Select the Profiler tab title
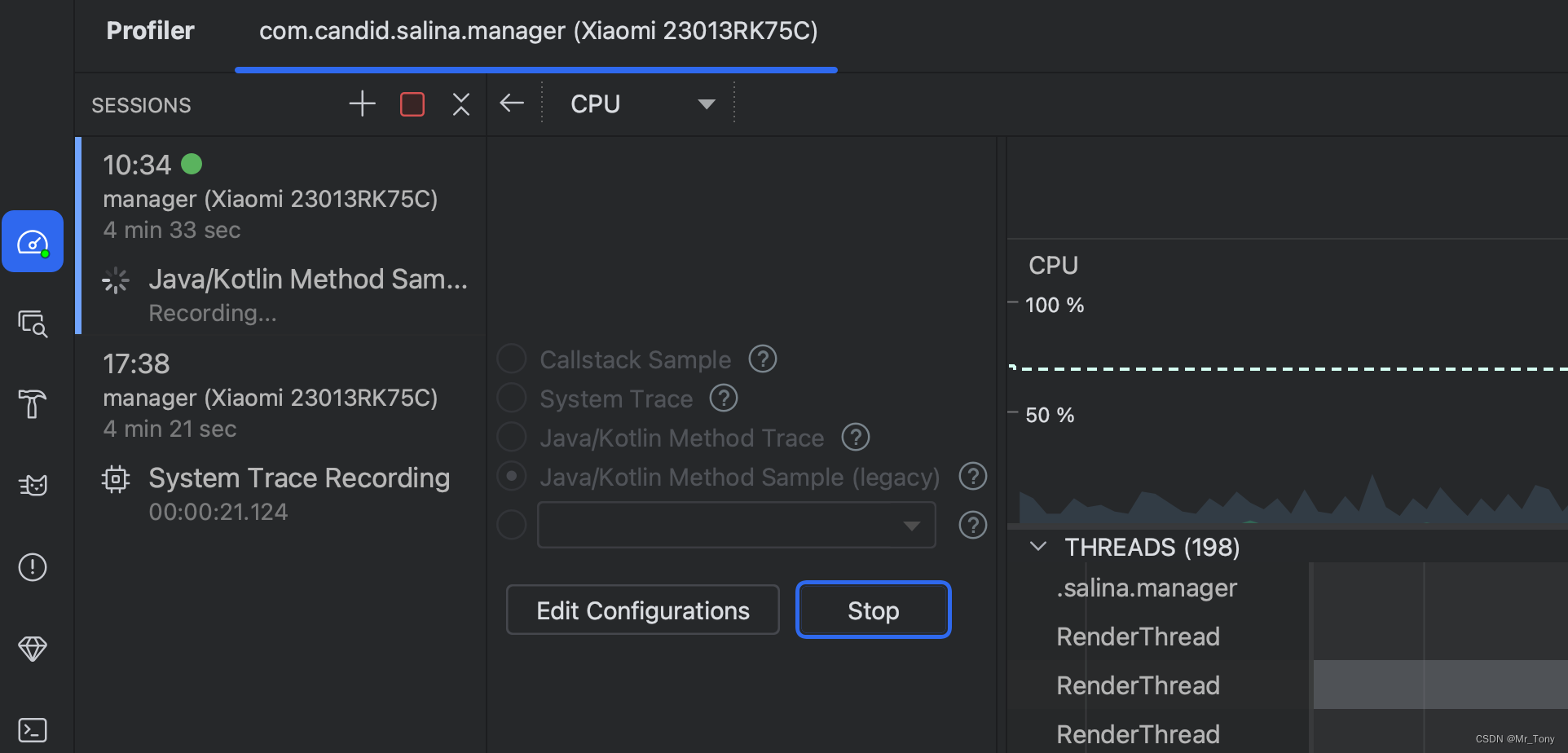This screenshot has width=1568, height=753. pyautogui.click(x=151, y=32)
